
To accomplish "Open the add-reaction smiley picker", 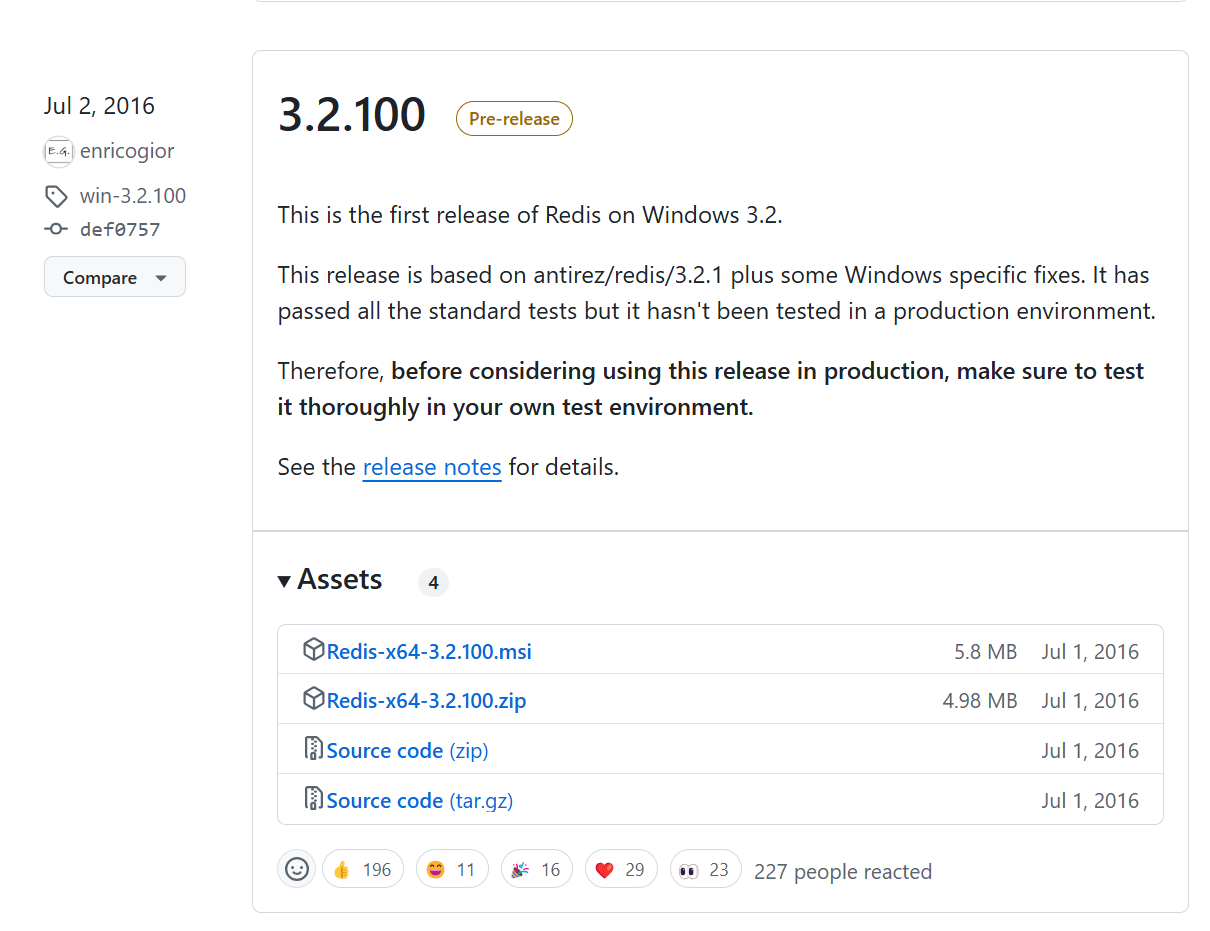I will pyautogui.click(x=296, y=868).
